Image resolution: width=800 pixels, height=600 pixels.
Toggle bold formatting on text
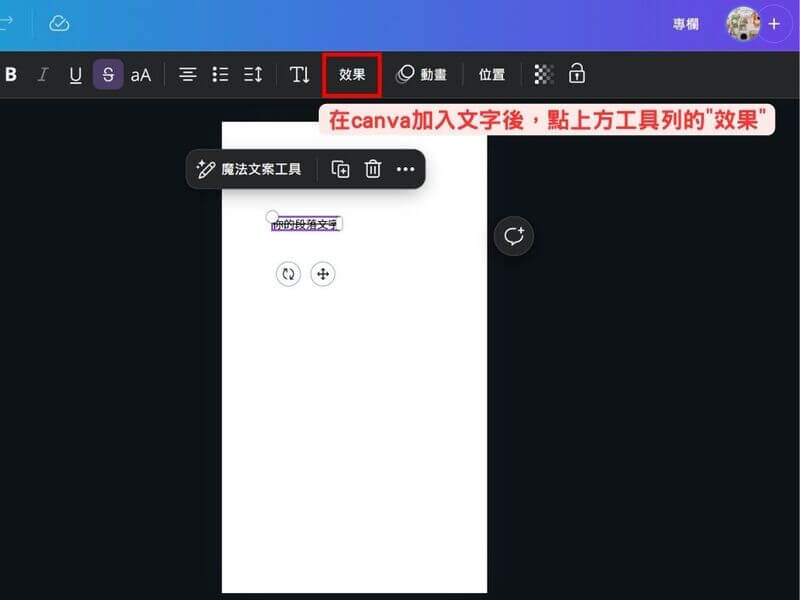pyautogui.click(x=12, y=75)
